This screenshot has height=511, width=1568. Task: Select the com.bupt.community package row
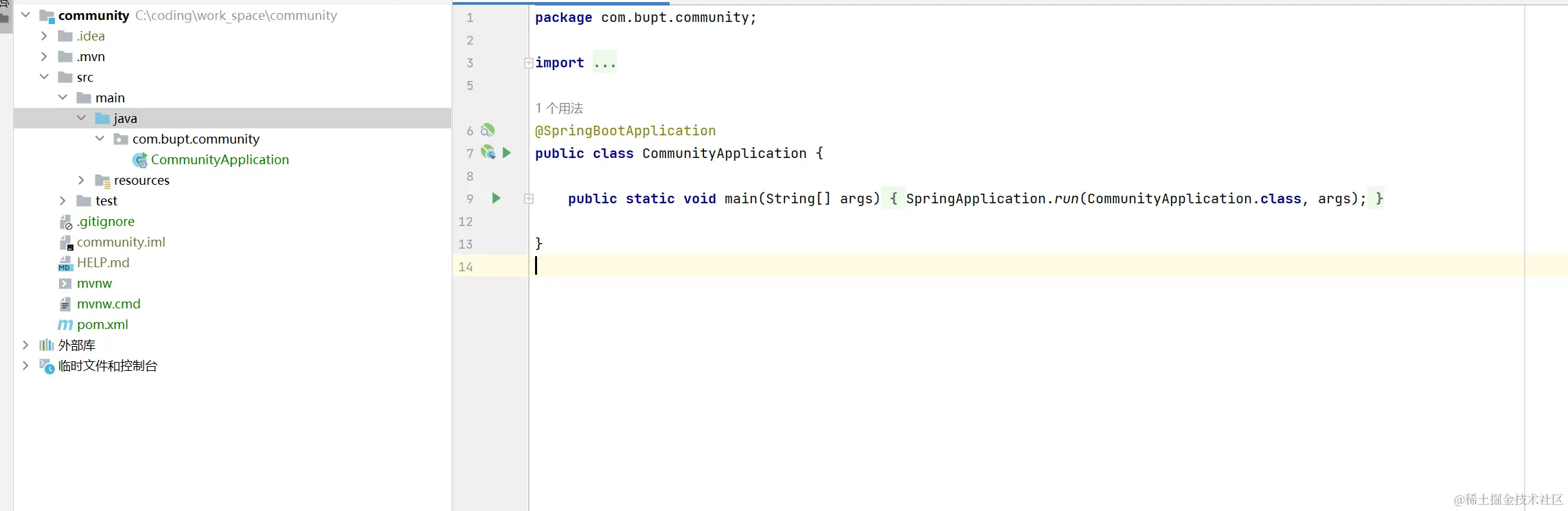coord(233,139)
